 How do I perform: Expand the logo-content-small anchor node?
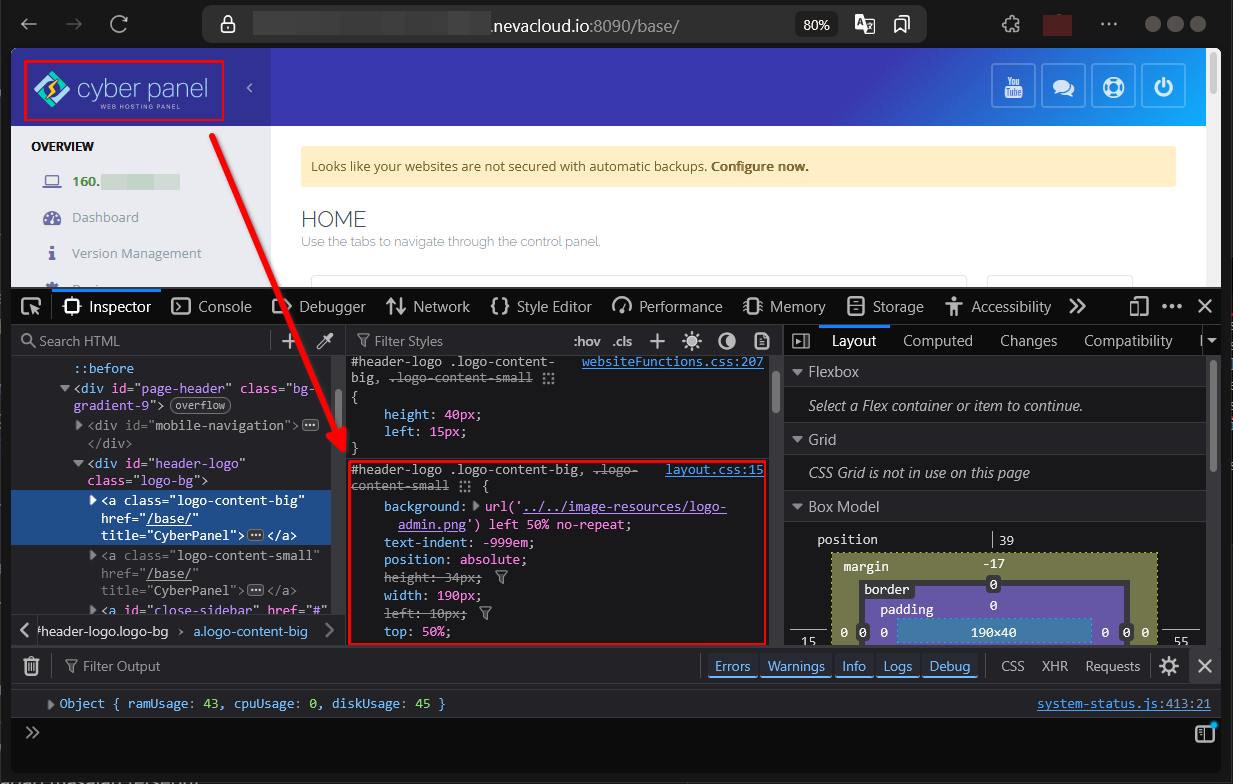(x=94, y=556)
